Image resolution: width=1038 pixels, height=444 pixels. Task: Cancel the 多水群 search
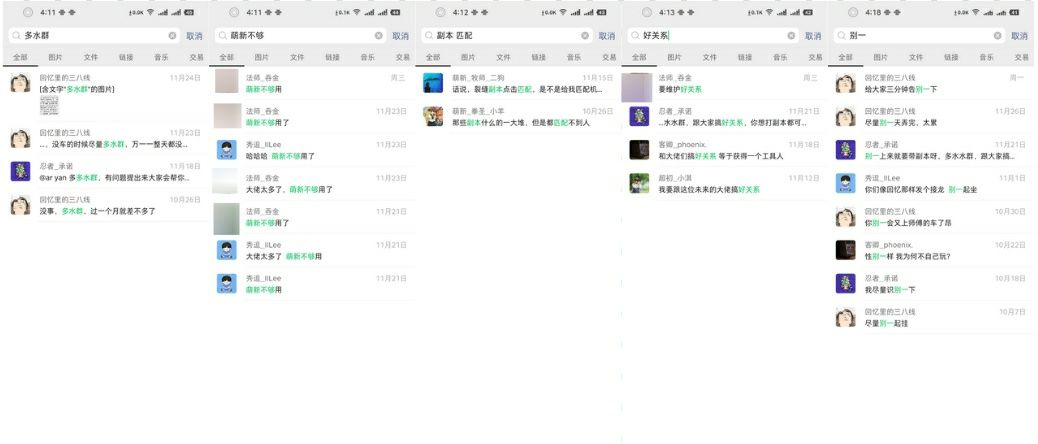click(194, 36)
